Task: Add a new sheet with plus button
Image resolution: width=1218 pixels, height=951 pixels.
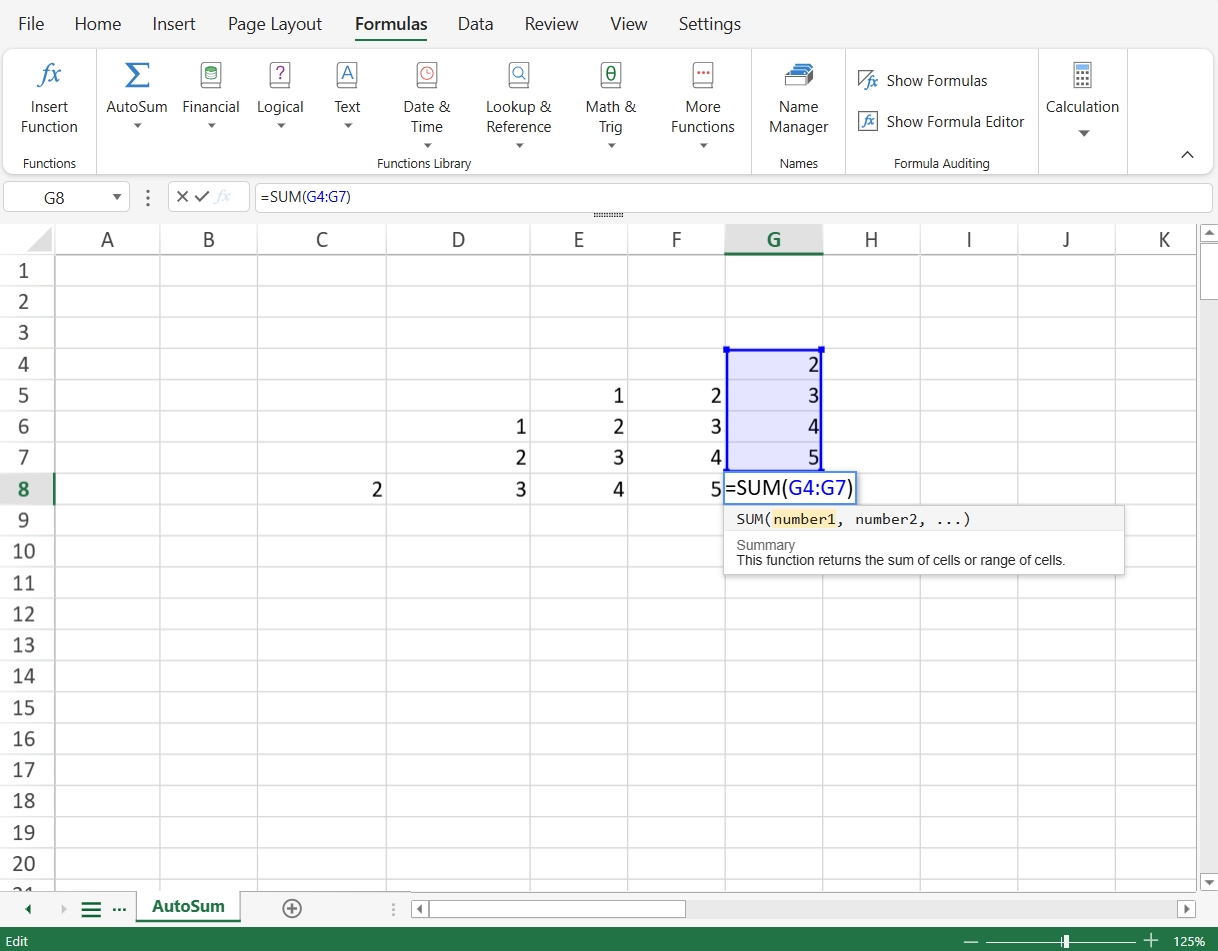Action: (292, 908)
